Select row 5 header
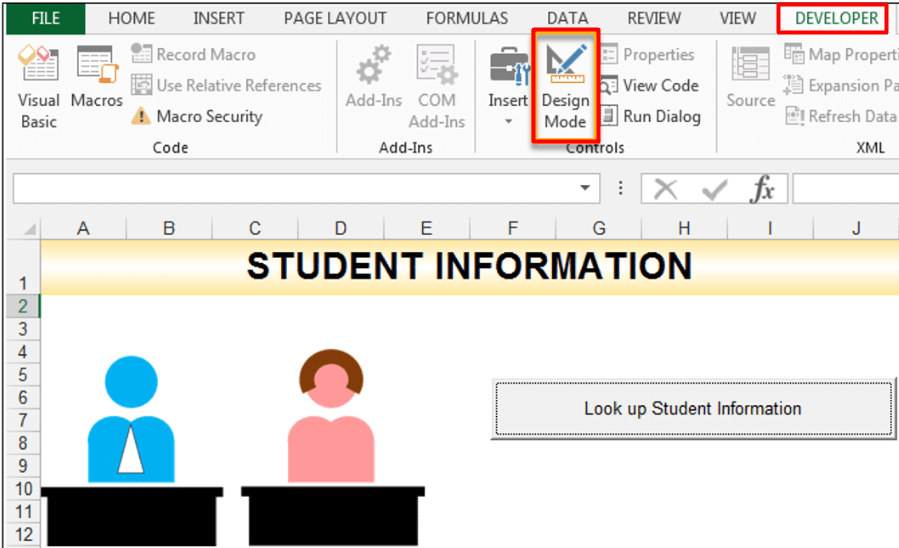This screenshot has width=899, height=548. pyautogui.click(x=23, y=375)
